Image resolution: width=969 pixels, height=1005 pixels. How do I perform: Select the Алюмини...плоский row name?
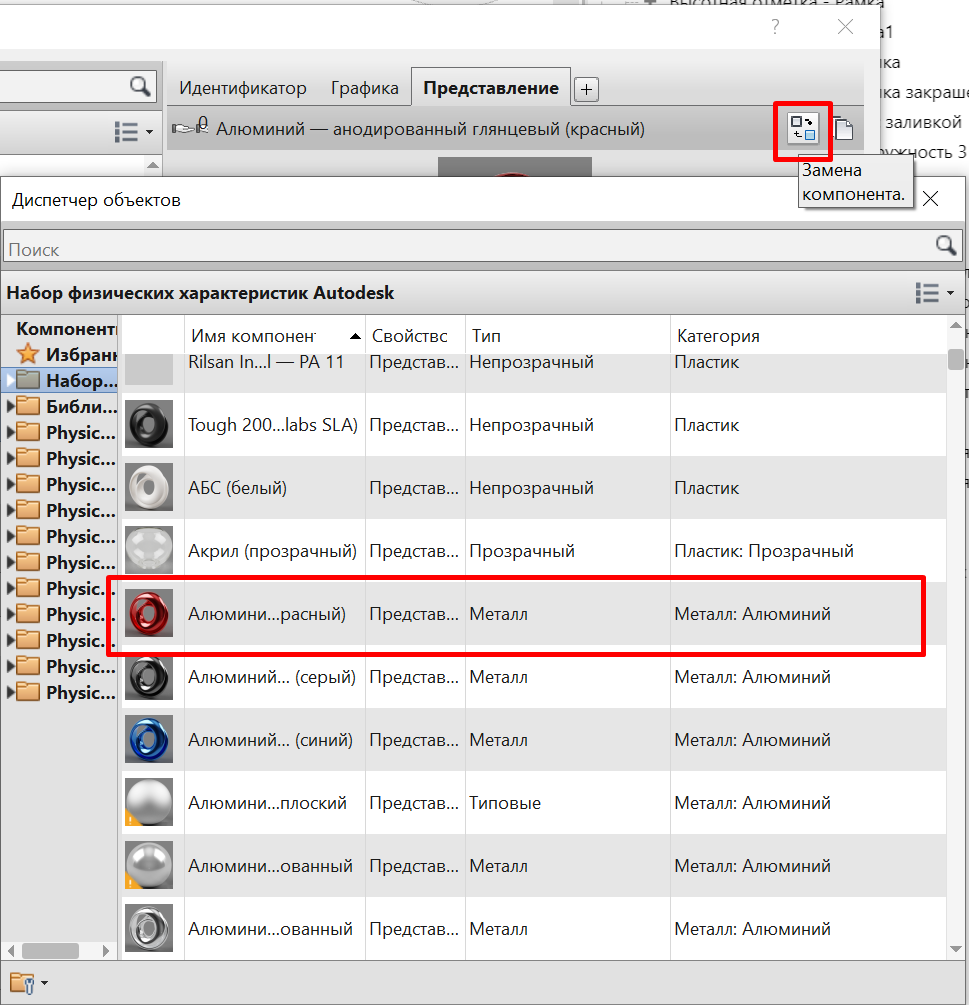click(x=267, y=802)
